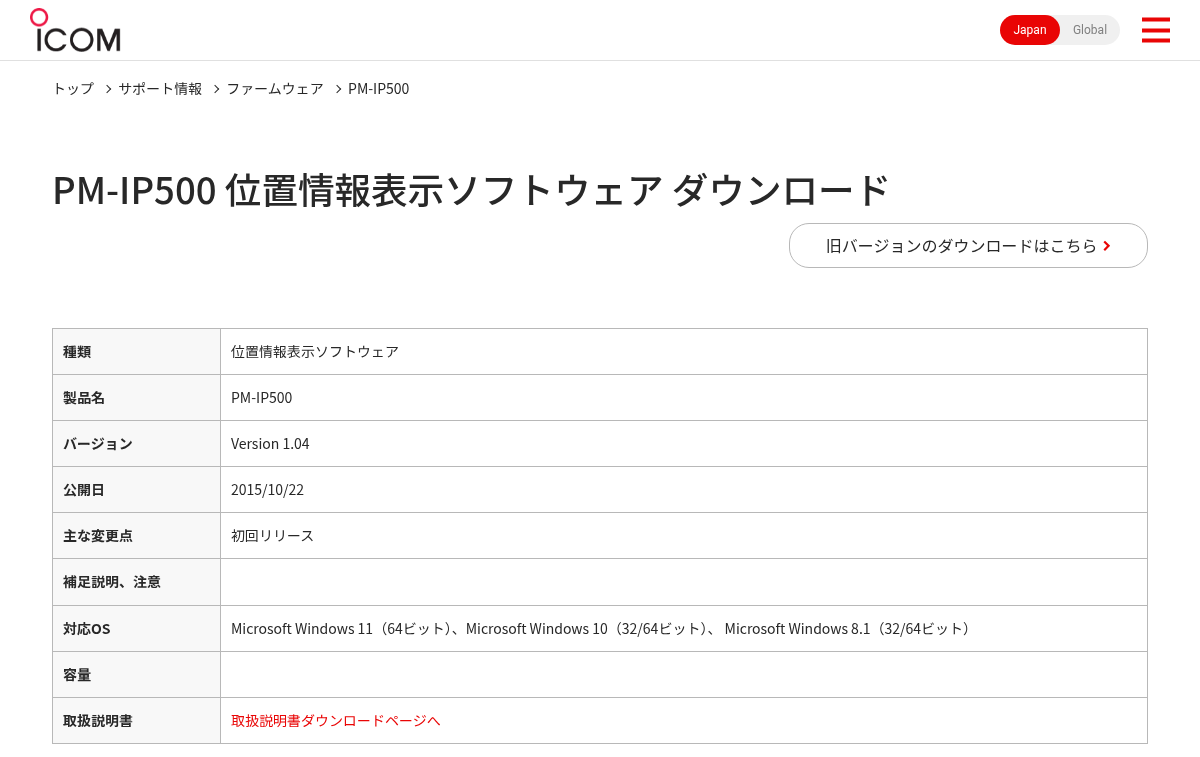Select the 2015/10/22 date cell
The image size is (1200, 757).
[684, 490]
